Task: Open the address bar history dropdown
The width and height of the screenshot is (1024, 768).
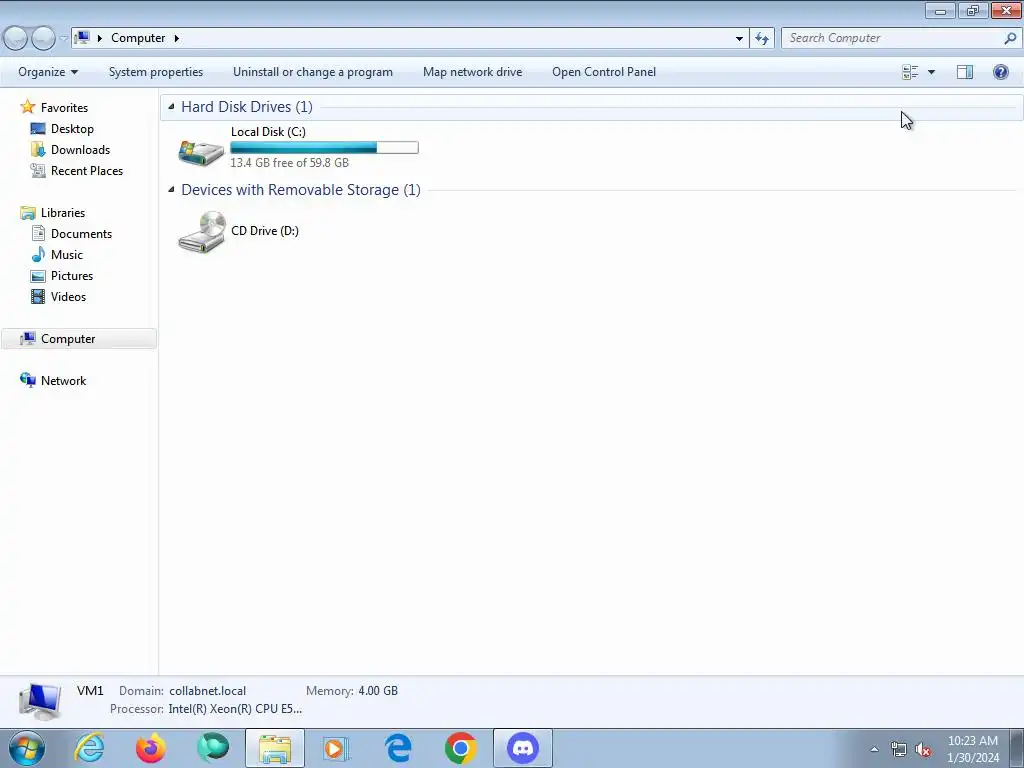Action: pyautogui.click(x=739, y=38)
